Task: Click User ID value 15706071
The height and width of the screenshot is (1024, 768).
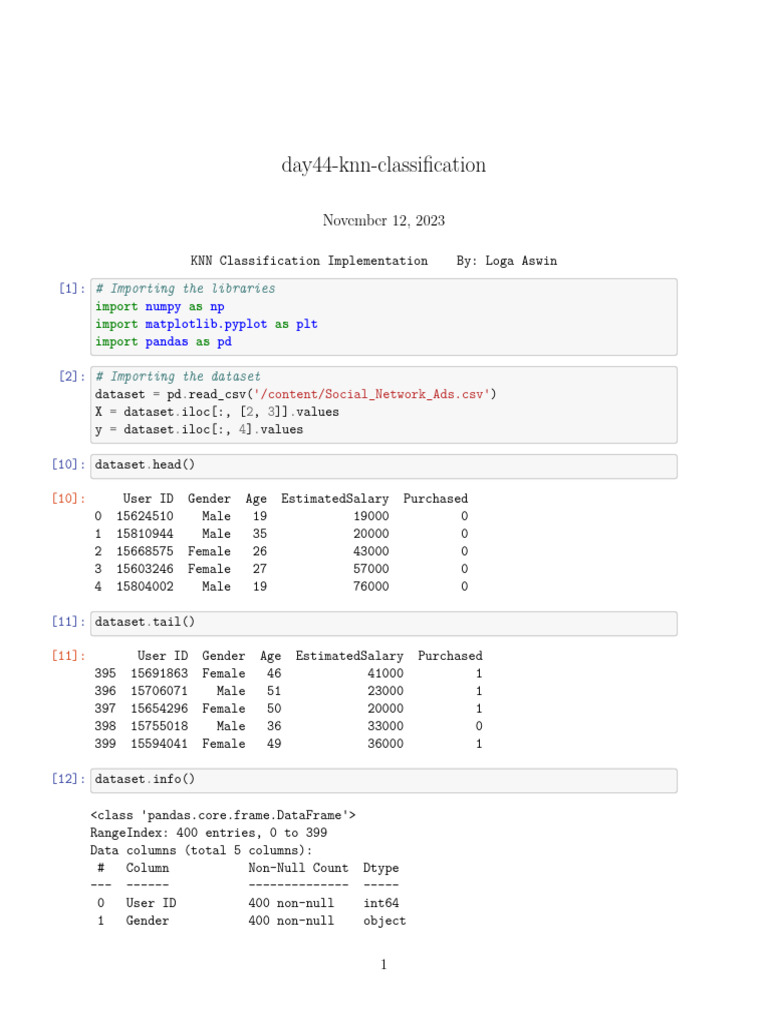Action: click(159, 692)
